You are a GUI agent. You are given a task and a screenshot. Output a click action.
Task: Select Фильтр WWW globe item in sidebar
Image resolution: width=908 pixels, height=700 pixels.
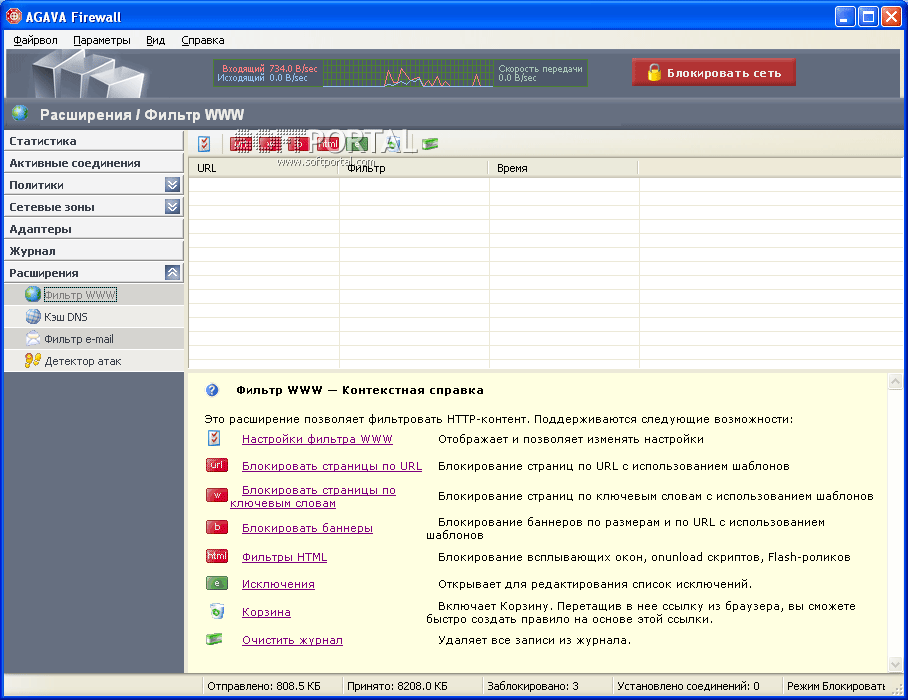click(93, 295)
